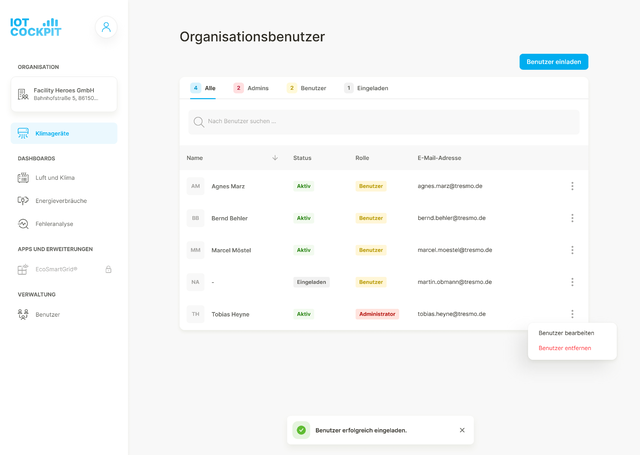Click the Name column header
Screen dimensions: 640x455
tap(195, 158)
